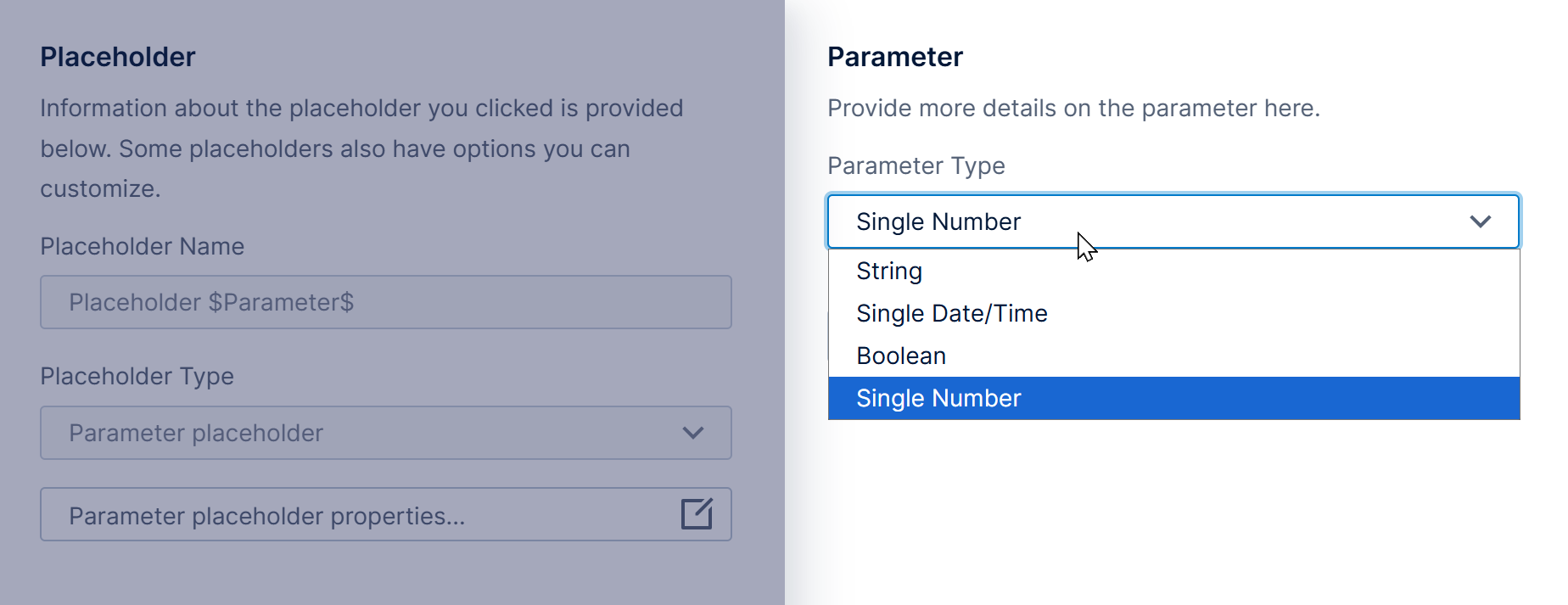The image size is (1568, 605).
Task: Click the Parameter Type label
Action: 916,165
